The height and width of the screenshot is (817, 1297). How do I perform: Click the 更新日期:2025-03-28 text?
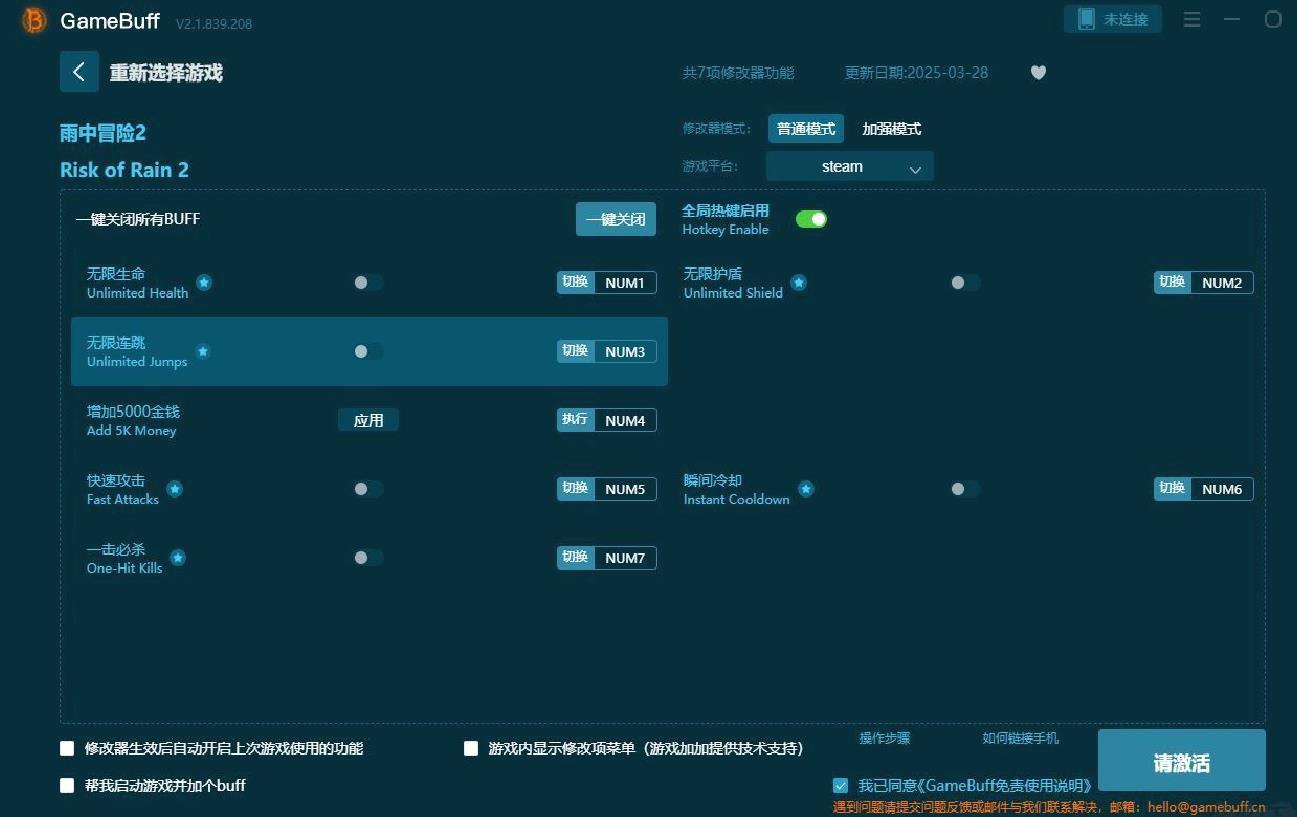click(916, 73)
